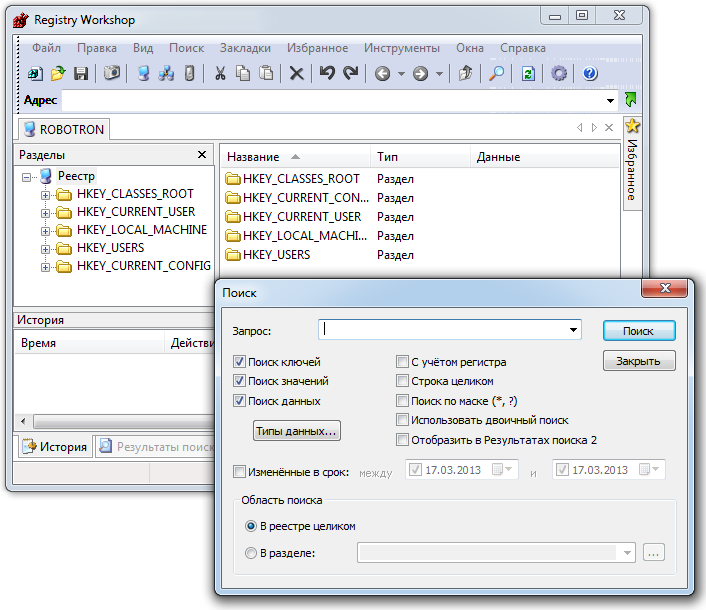
Task: Click the magnifier search toolbar icon
Action: point(496,73)
